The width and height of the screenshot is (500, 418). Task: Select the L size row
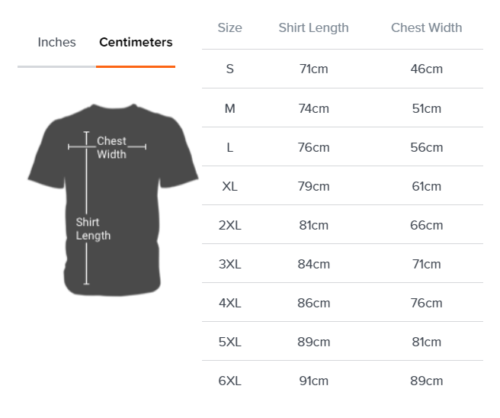(342, 147)
